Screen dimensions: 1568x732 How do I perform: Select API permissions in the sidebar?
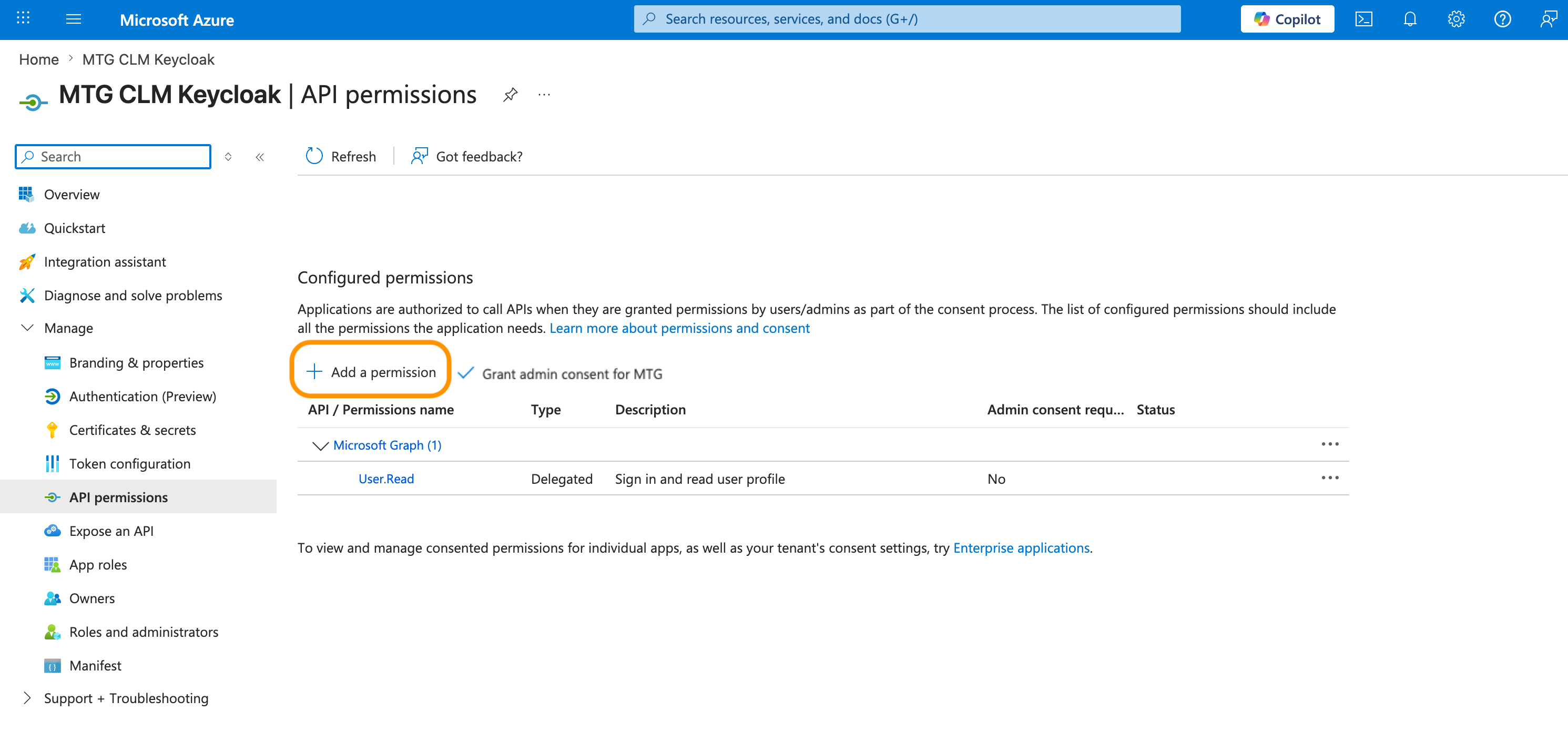(138, 497)
